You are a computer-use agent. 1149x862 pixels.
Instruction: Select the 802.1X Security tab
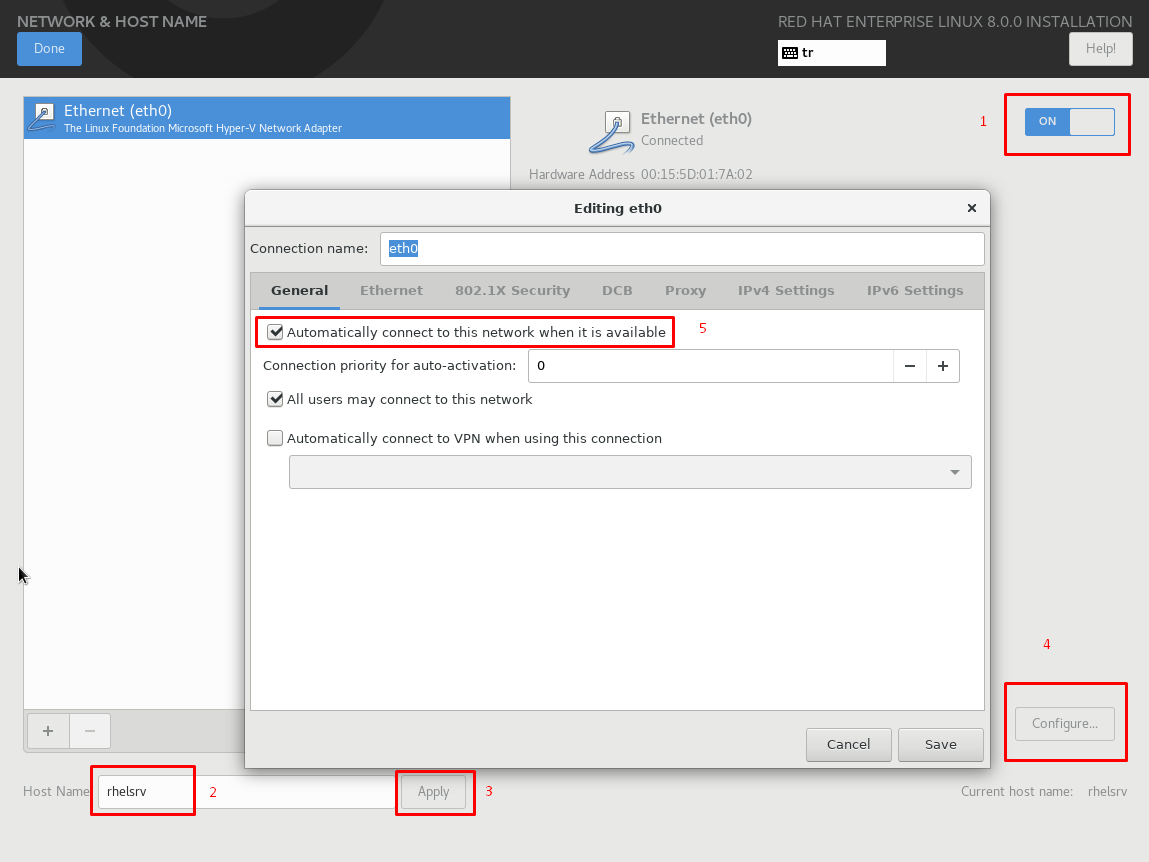(512, 291)
